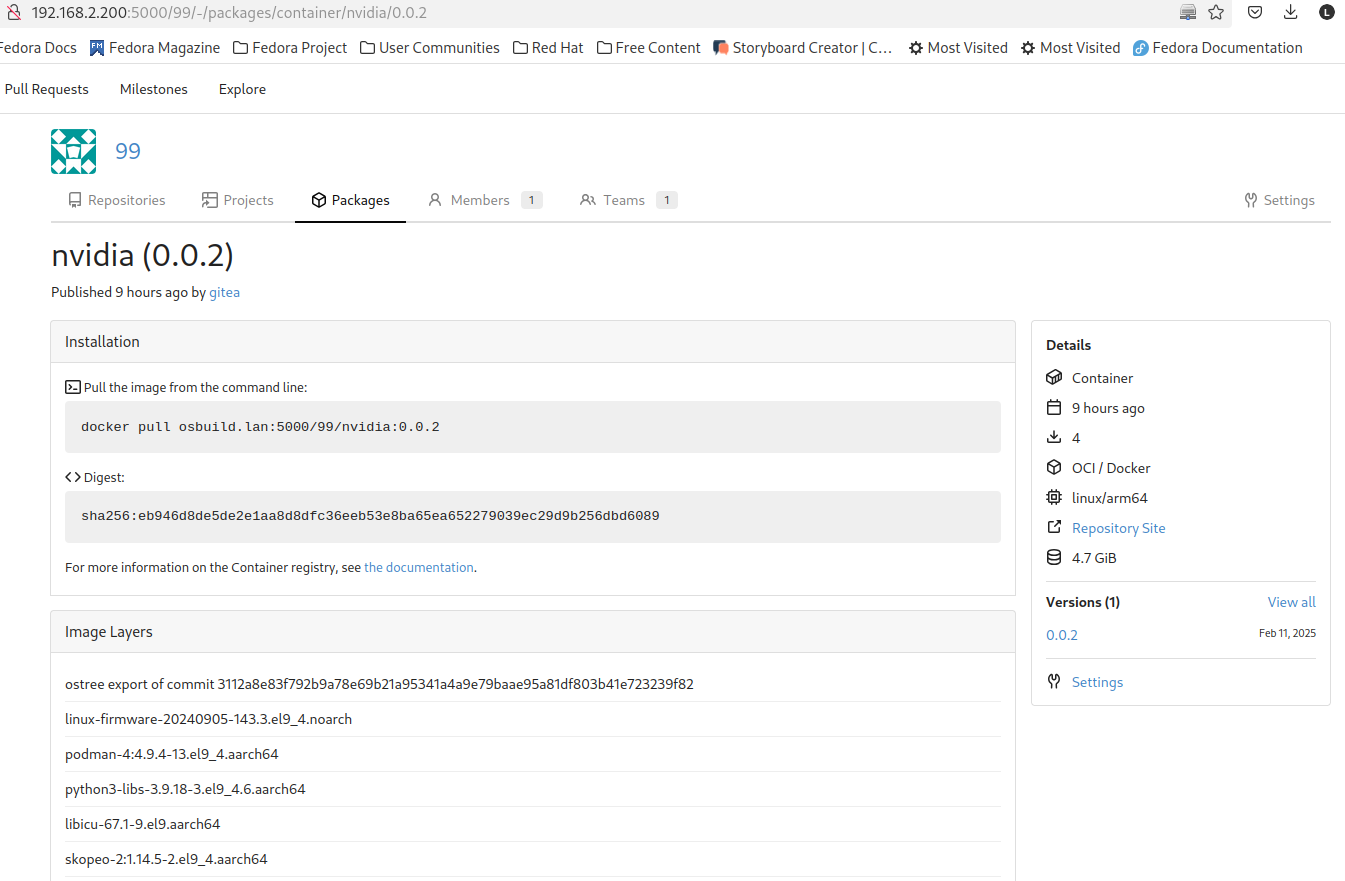The width and height of the screenshot is (1345, 881).
Task: Open the gitea publisher profile link
Action: click(224, 293)
